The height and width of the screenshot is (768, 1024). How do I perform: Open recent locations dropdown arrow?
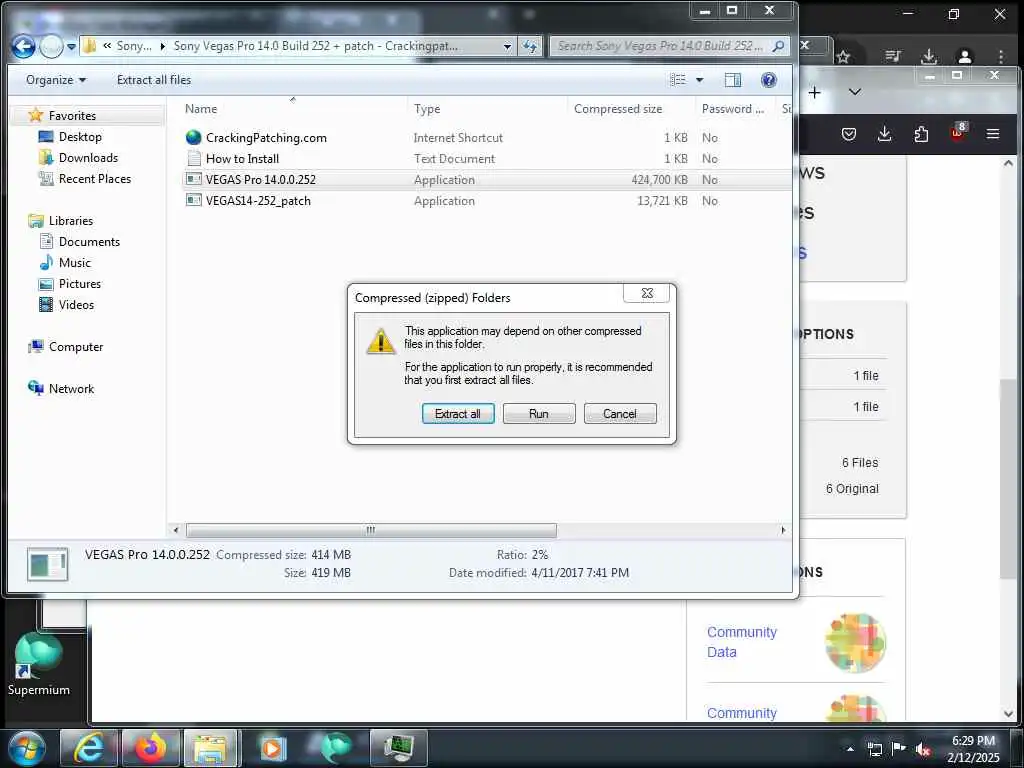[71, 47]
